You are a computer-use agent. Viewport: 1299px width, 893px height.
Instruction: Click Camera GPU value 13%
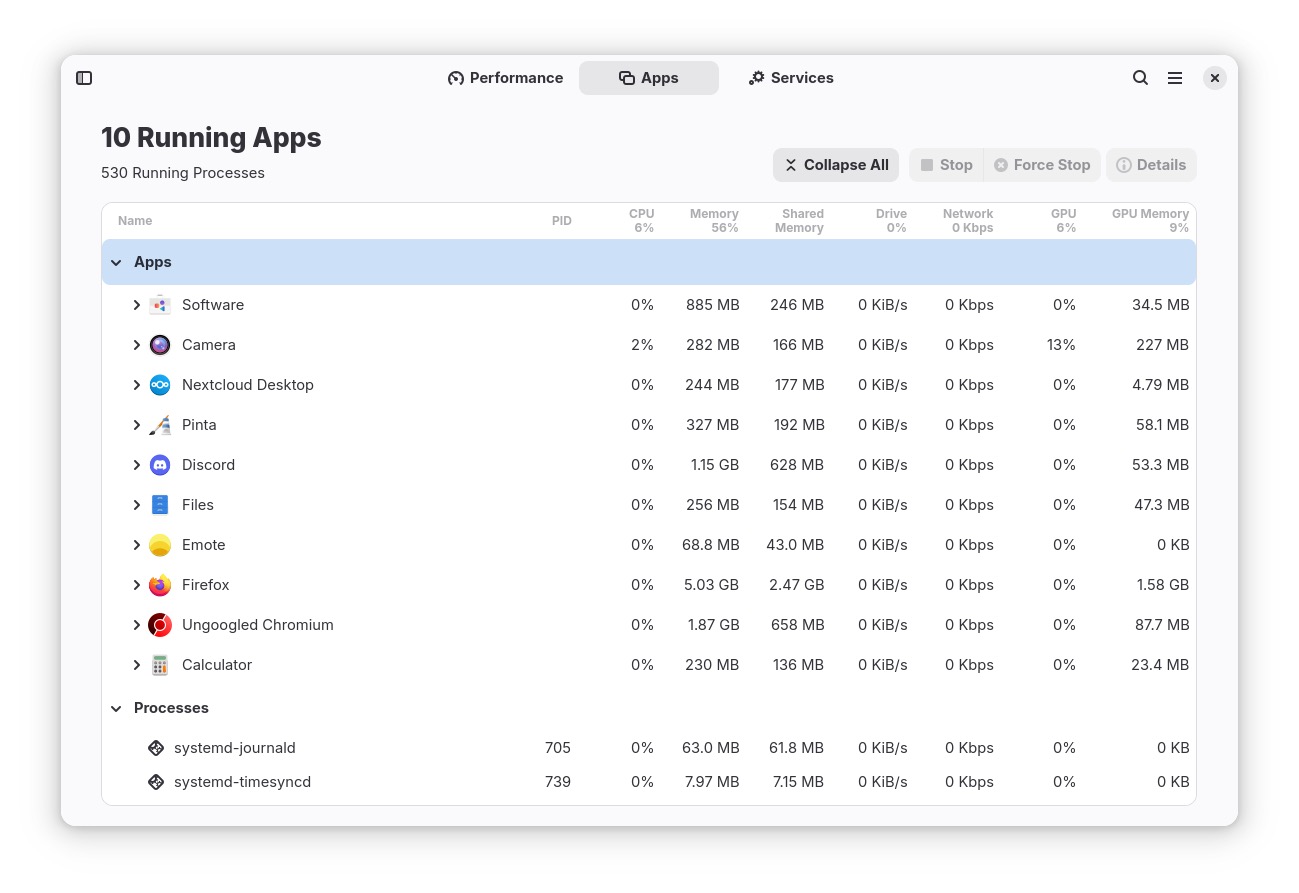1061,345
